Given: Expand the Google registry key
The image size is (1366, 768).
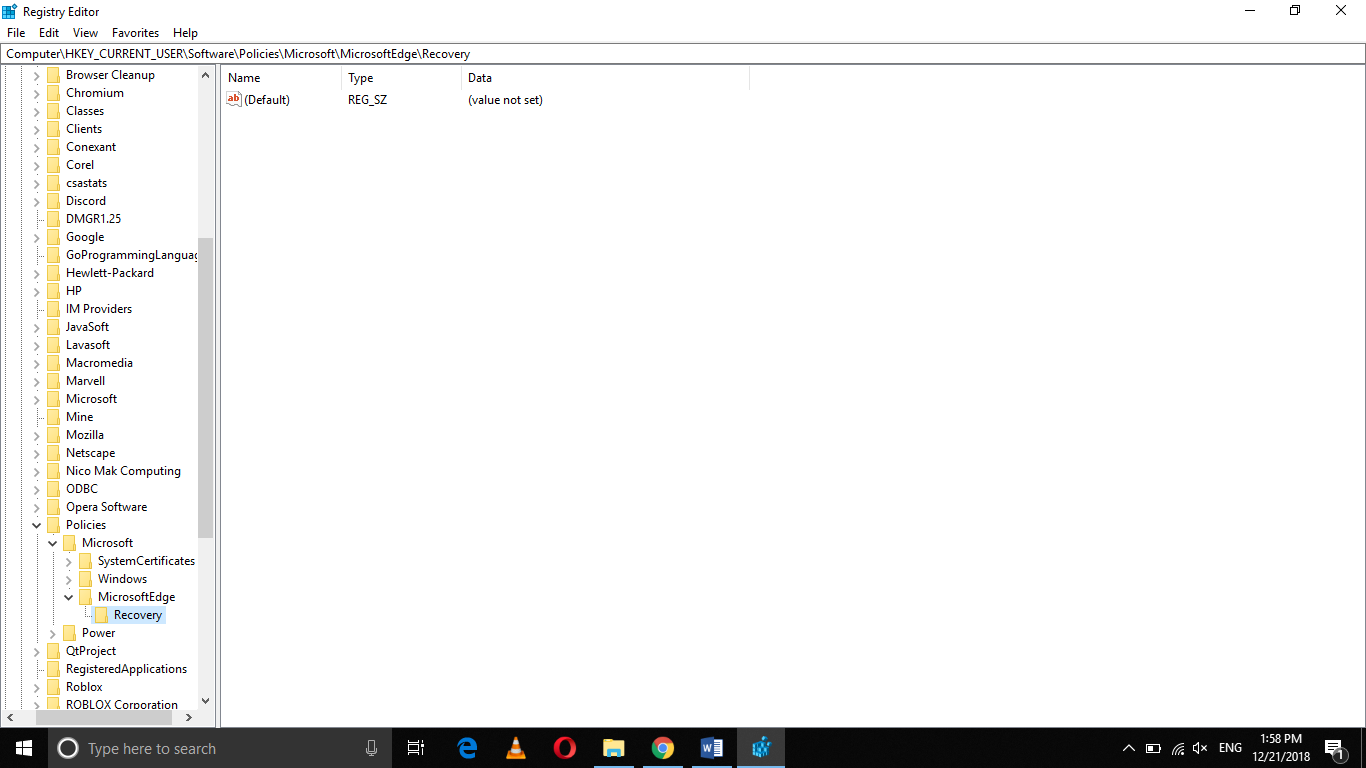Looking at the screenshot, I should (36, 236).
